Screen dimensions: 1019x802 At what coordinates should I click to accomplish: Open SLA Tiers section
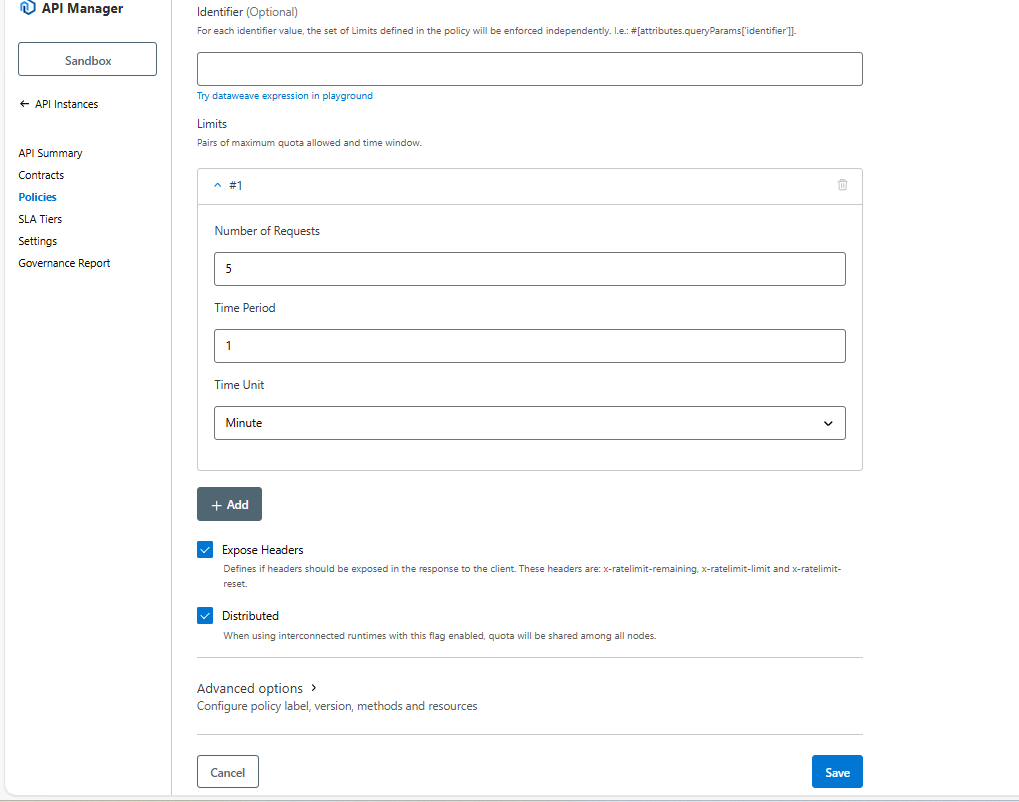pyautogui.click(x=40, y=219)
